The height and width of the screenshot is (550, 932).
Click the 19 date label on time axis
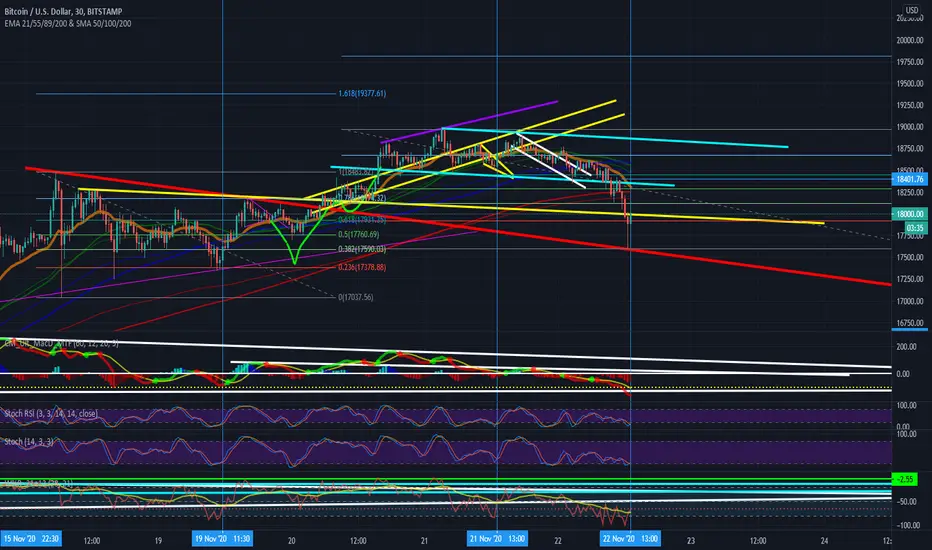(x=158, y=540)
